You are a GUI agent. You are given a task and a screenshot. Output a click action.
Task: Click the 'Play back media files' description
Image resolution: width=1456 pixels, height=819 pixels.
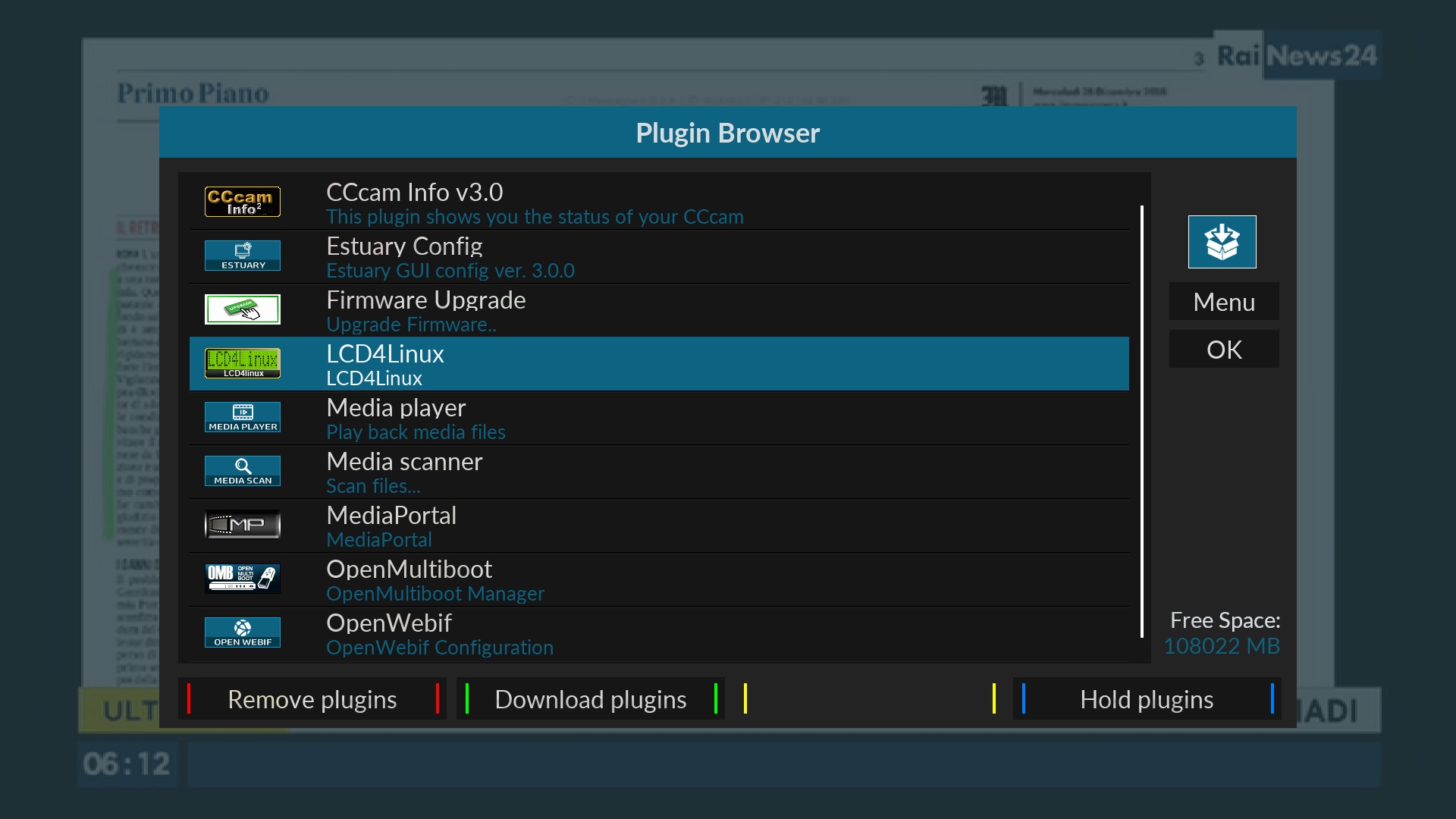(x=416, y=432)
